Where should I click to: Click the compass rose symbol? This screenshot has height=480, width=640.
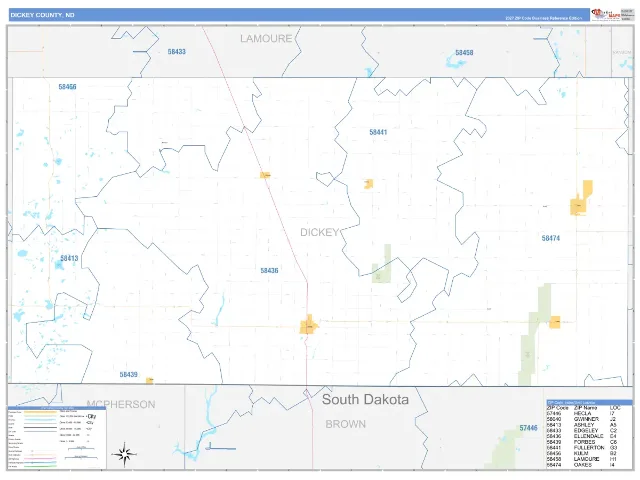[124, 454]
